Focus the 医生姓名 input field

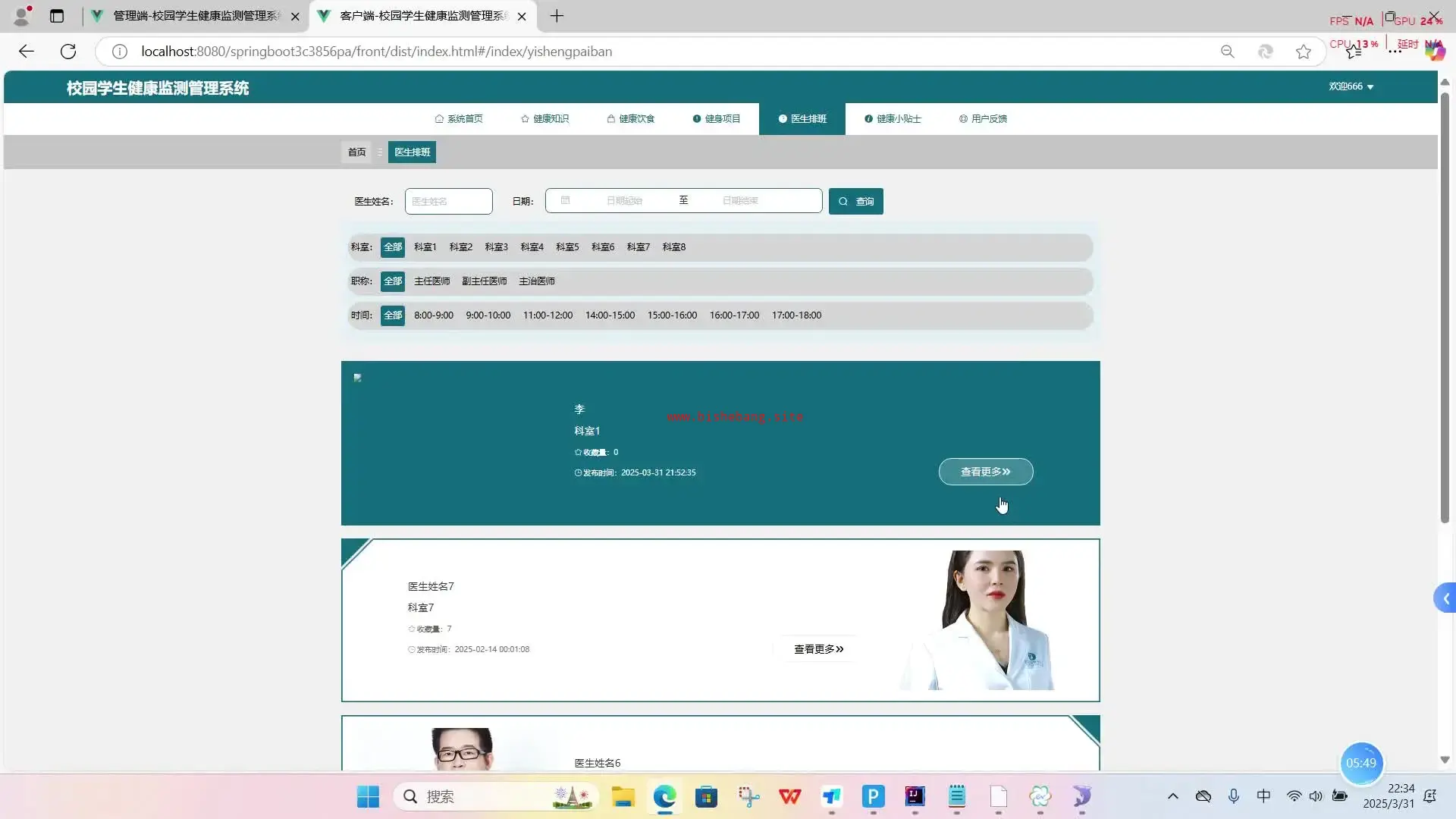(448, 202)
